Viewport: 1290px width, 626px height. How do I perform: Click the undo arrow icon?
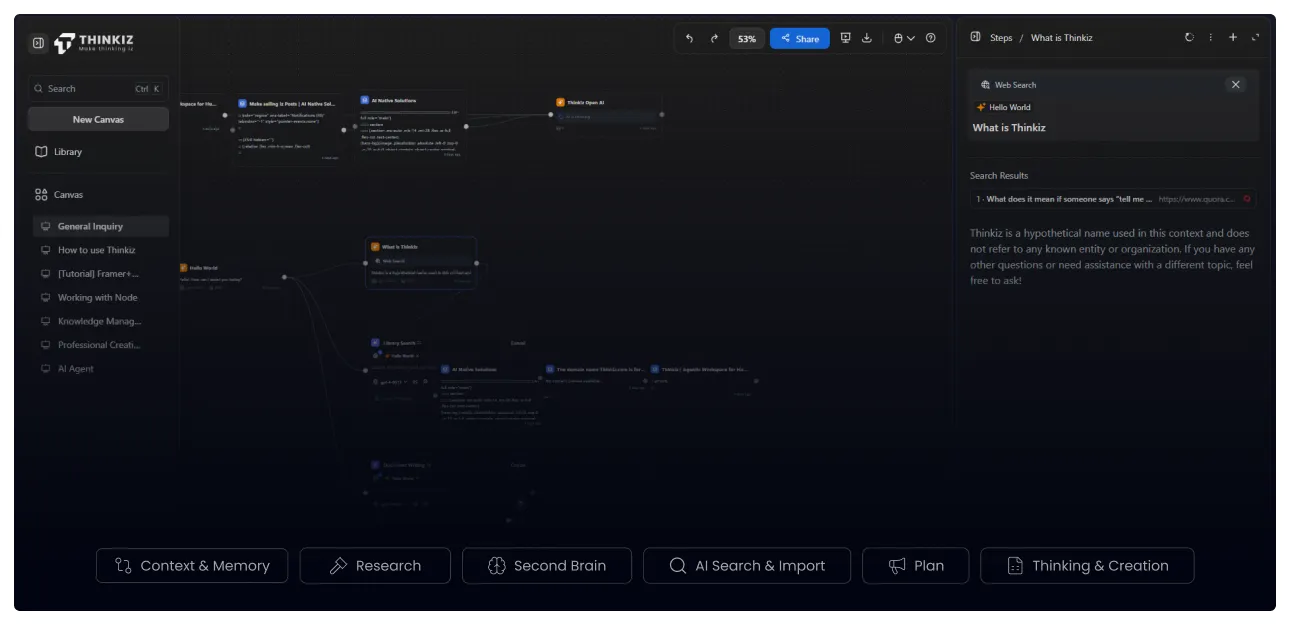689,39
